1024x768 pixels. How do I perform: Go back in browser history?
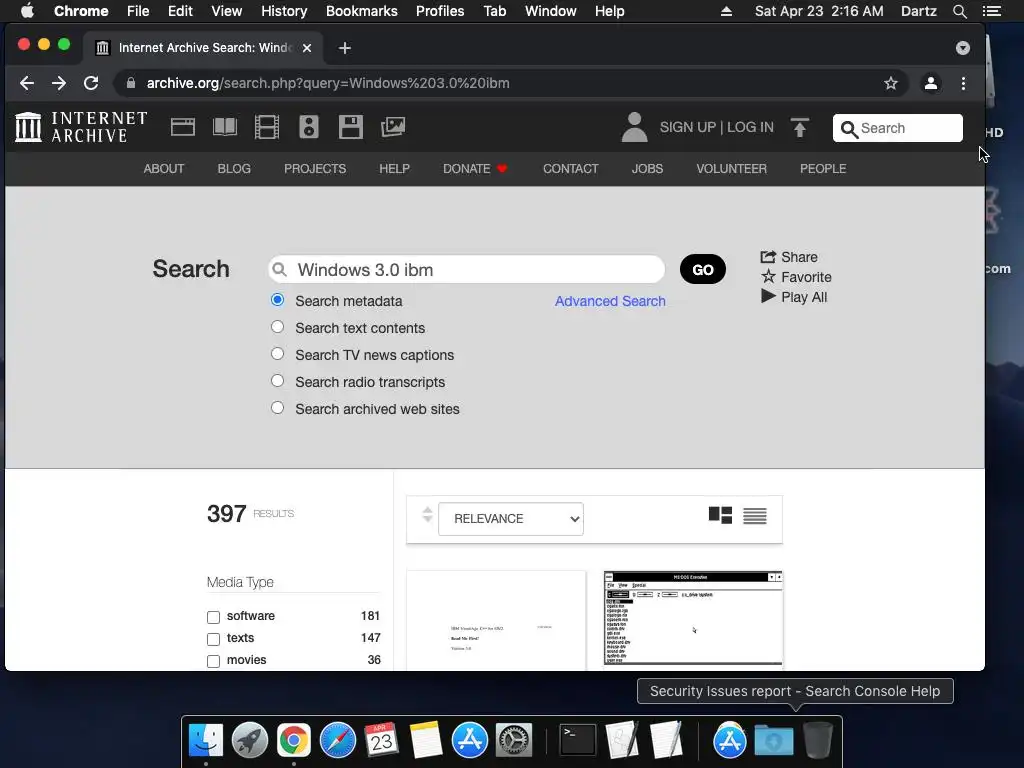coord(27,83)
